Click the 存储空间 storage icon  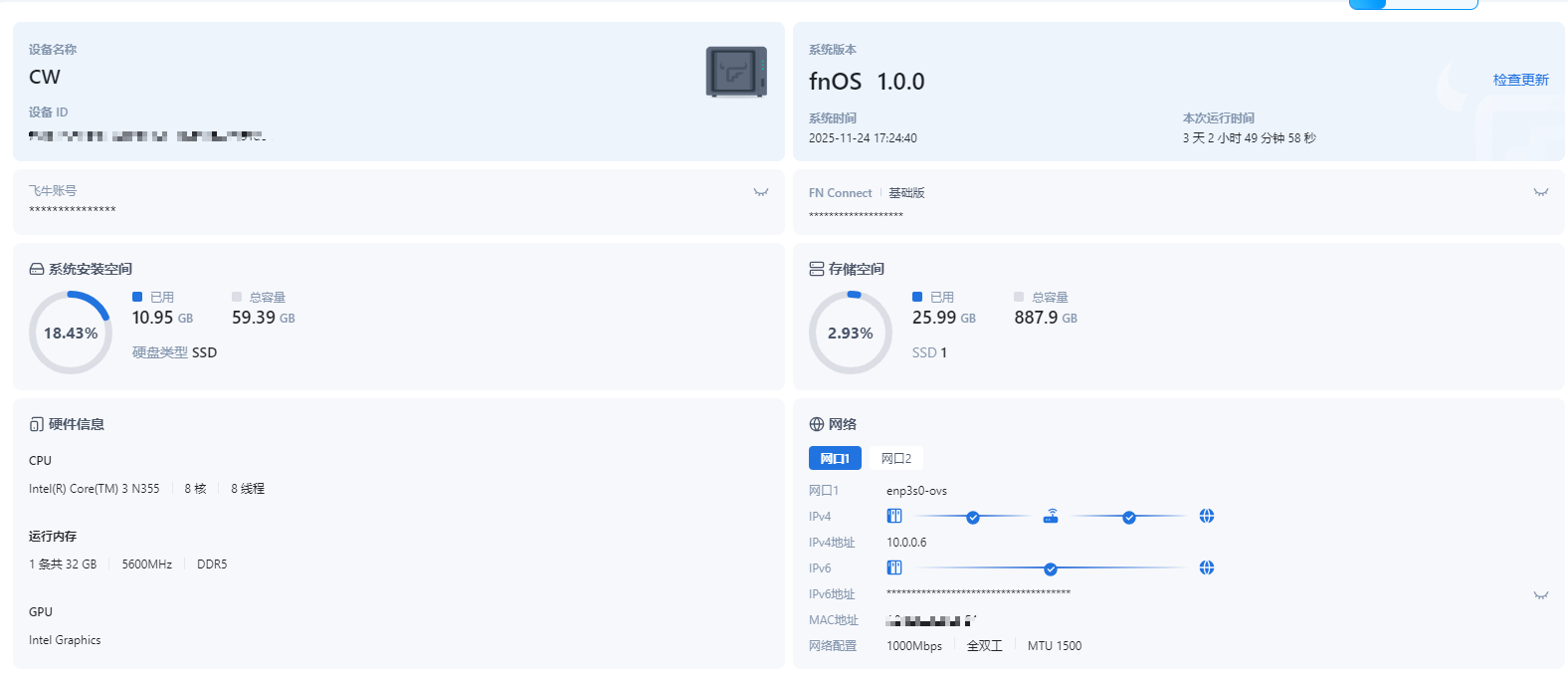(x=817, y=269)
